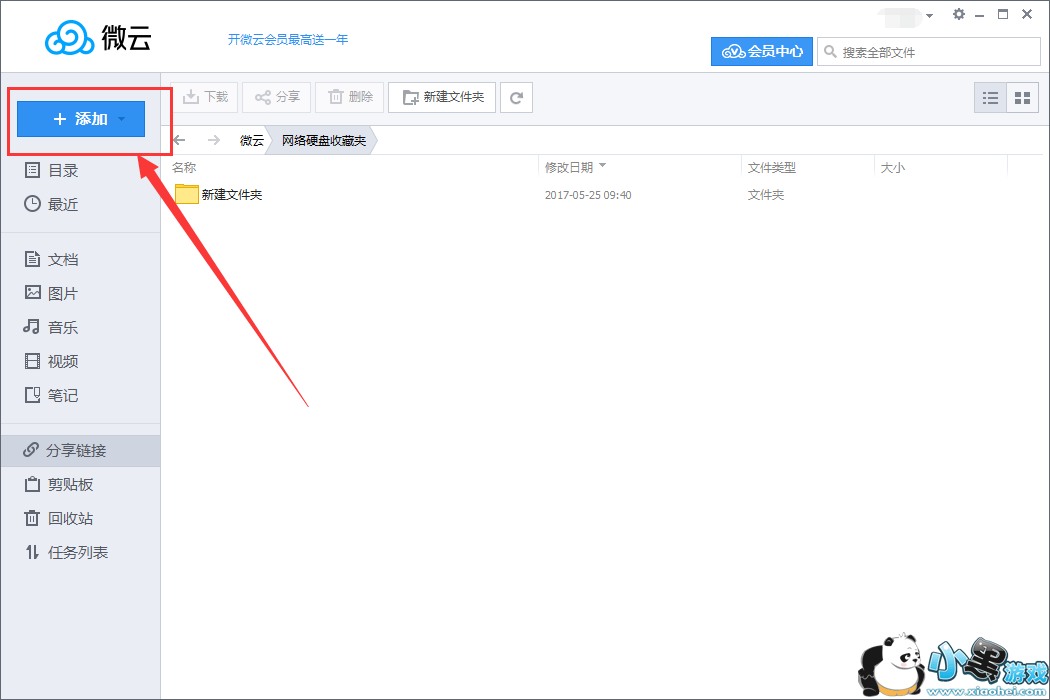Image resolution: width=1050 pixels, height=700 pixels.
Task: Expand the account dropdown arrow
Action: (929, 16)
